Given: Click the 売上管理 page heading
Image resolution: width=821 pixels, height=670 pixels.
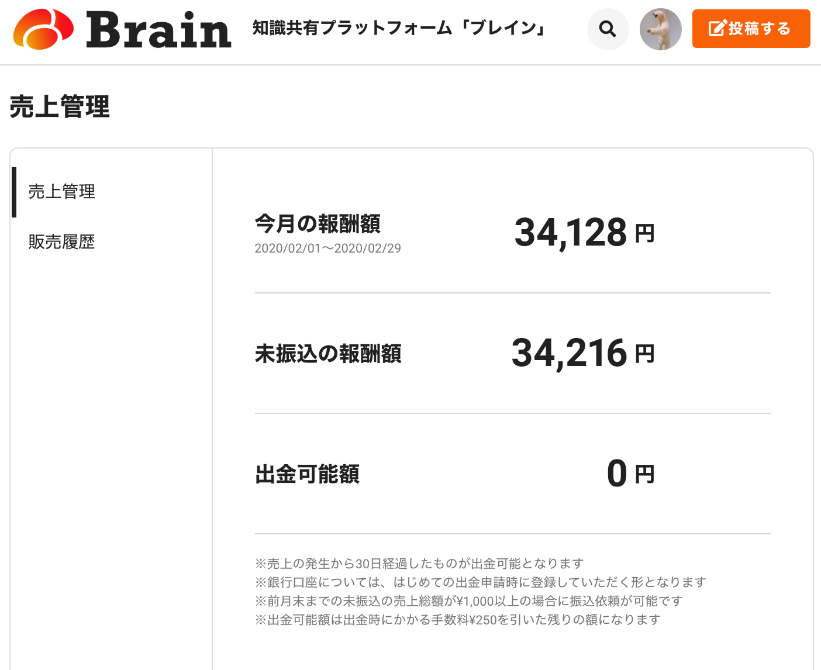Looking at the screenshot, I should 60,107.
